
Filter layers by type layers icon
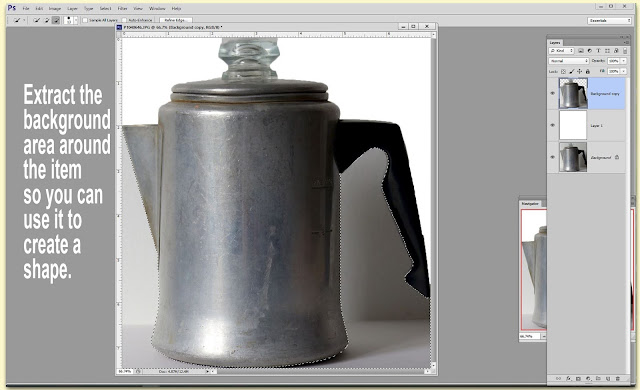[598, 51]
